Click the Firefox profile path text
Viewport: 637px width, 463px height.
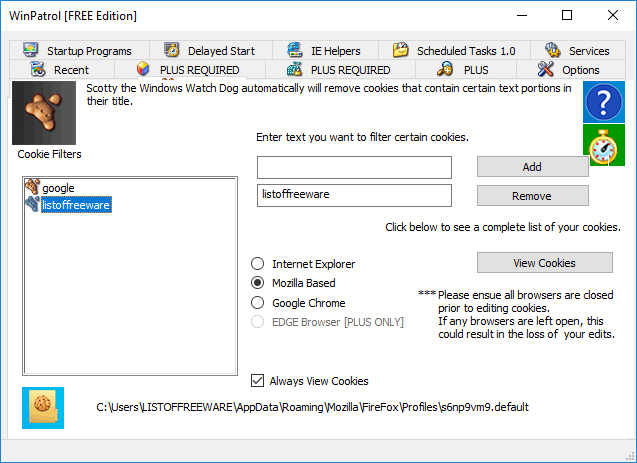[x=312, y=407]
